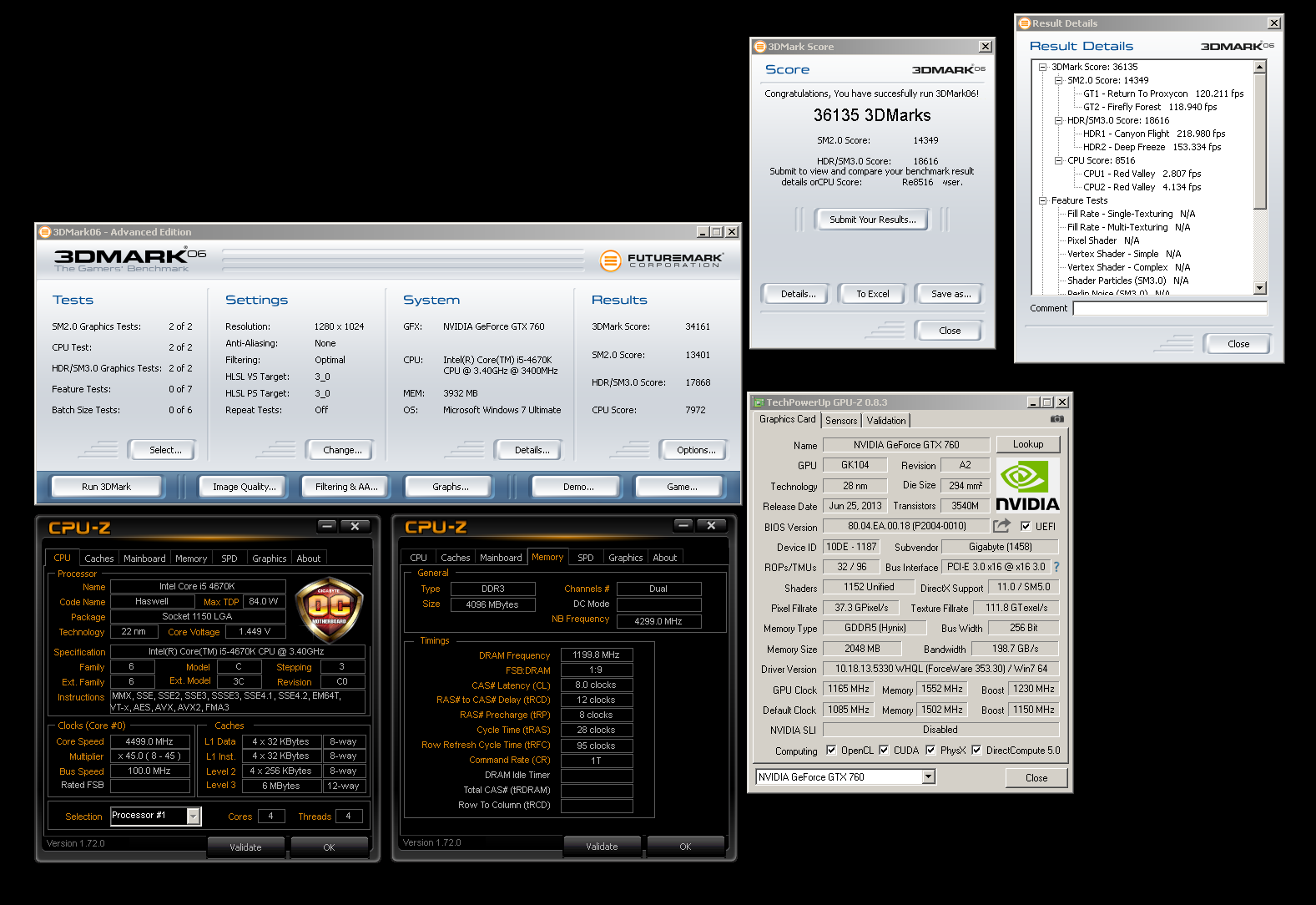Click the 3DMark06 Advanced Edition title bar icon
1316x905 pixels.
point(45,232)
